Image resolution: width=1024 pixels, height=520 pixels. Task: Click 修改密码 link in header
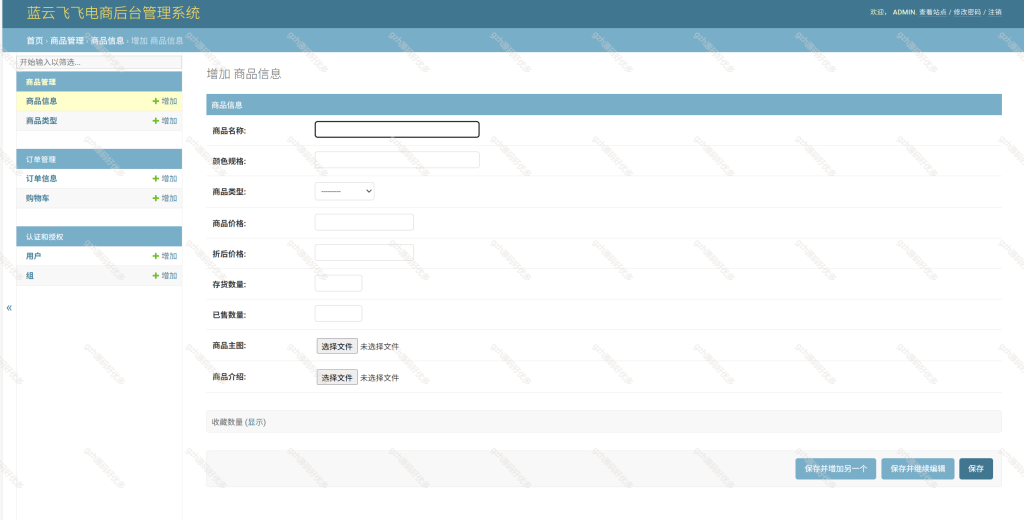point(967,12)
